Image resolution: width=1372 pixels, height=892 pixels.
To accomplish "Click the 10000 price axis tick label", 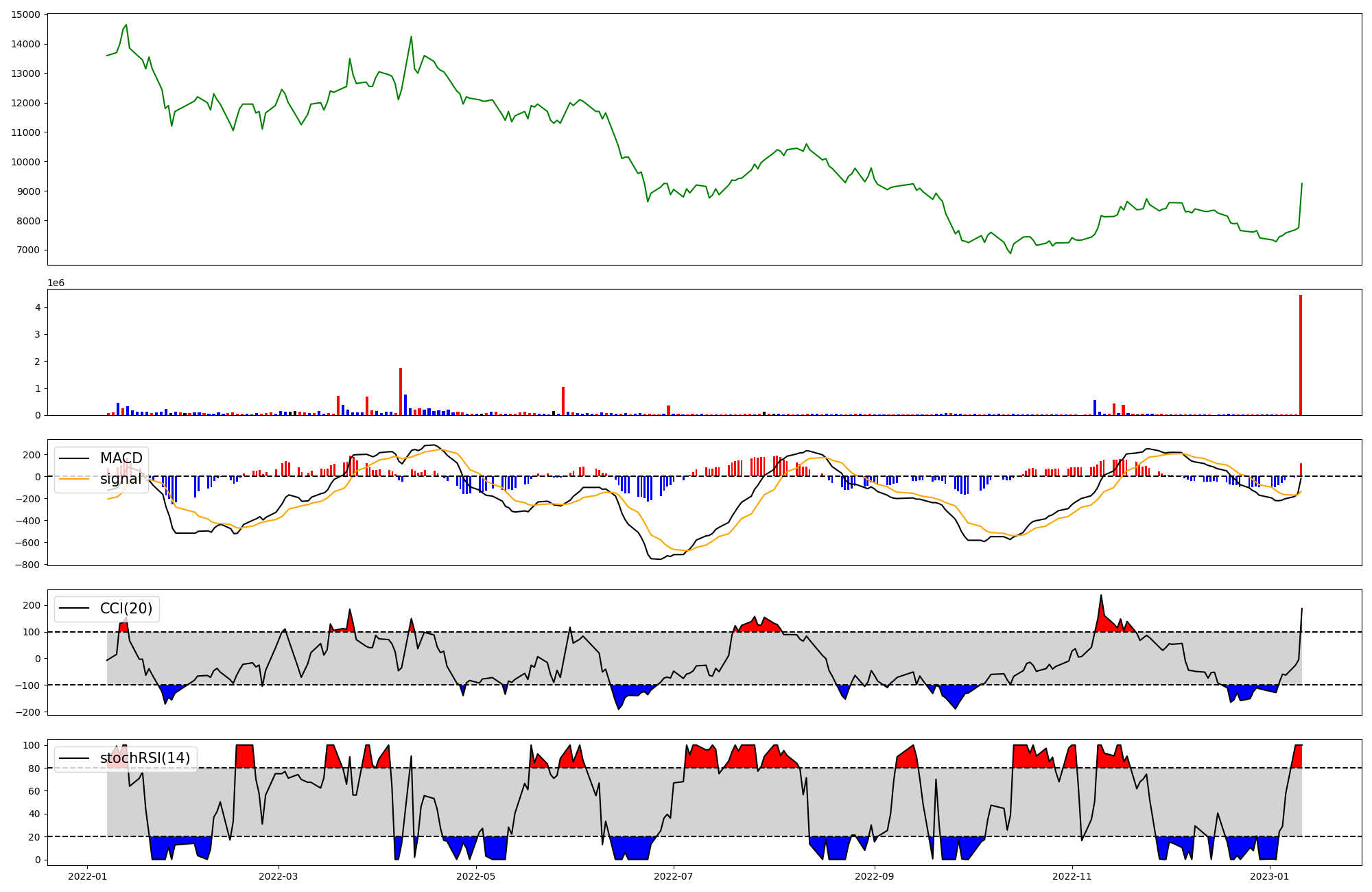I will point(25,162).
